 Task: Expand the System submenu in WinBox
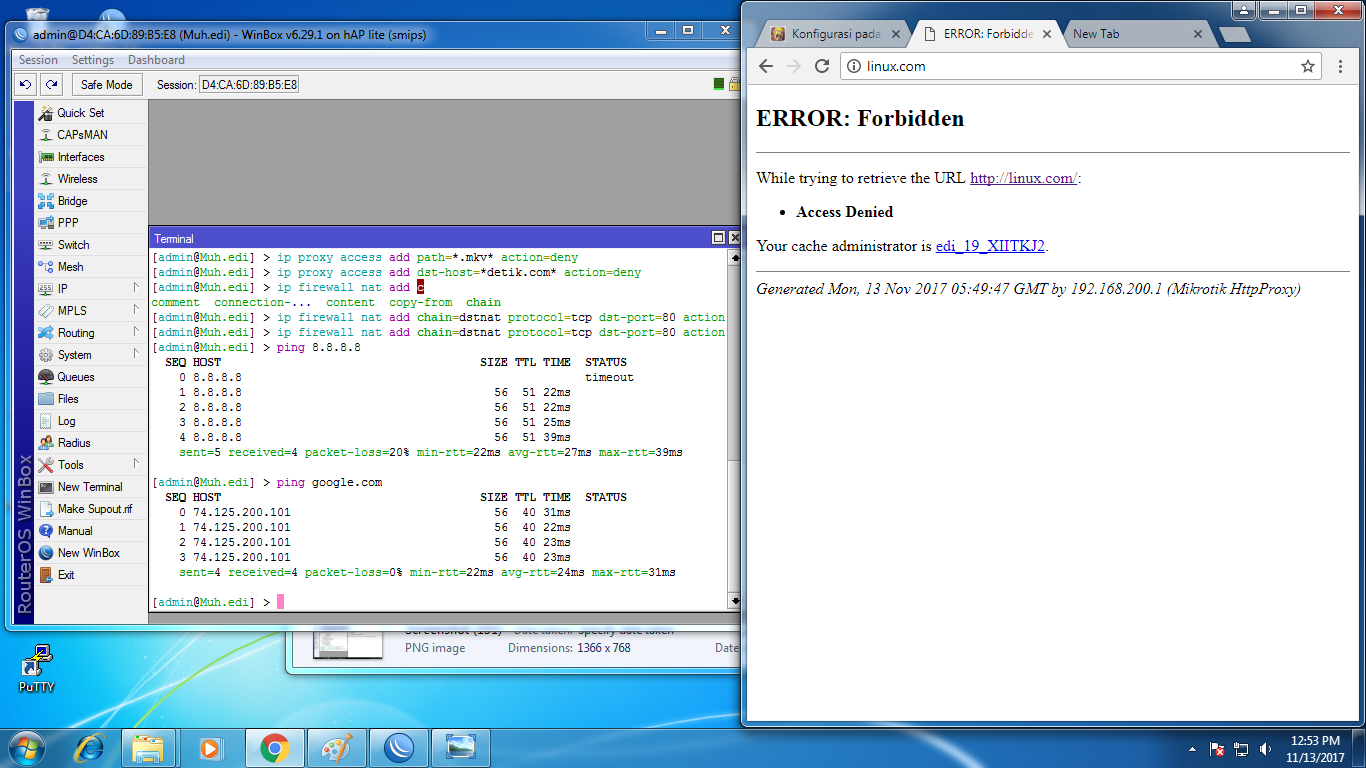click(x=91, y=355)
